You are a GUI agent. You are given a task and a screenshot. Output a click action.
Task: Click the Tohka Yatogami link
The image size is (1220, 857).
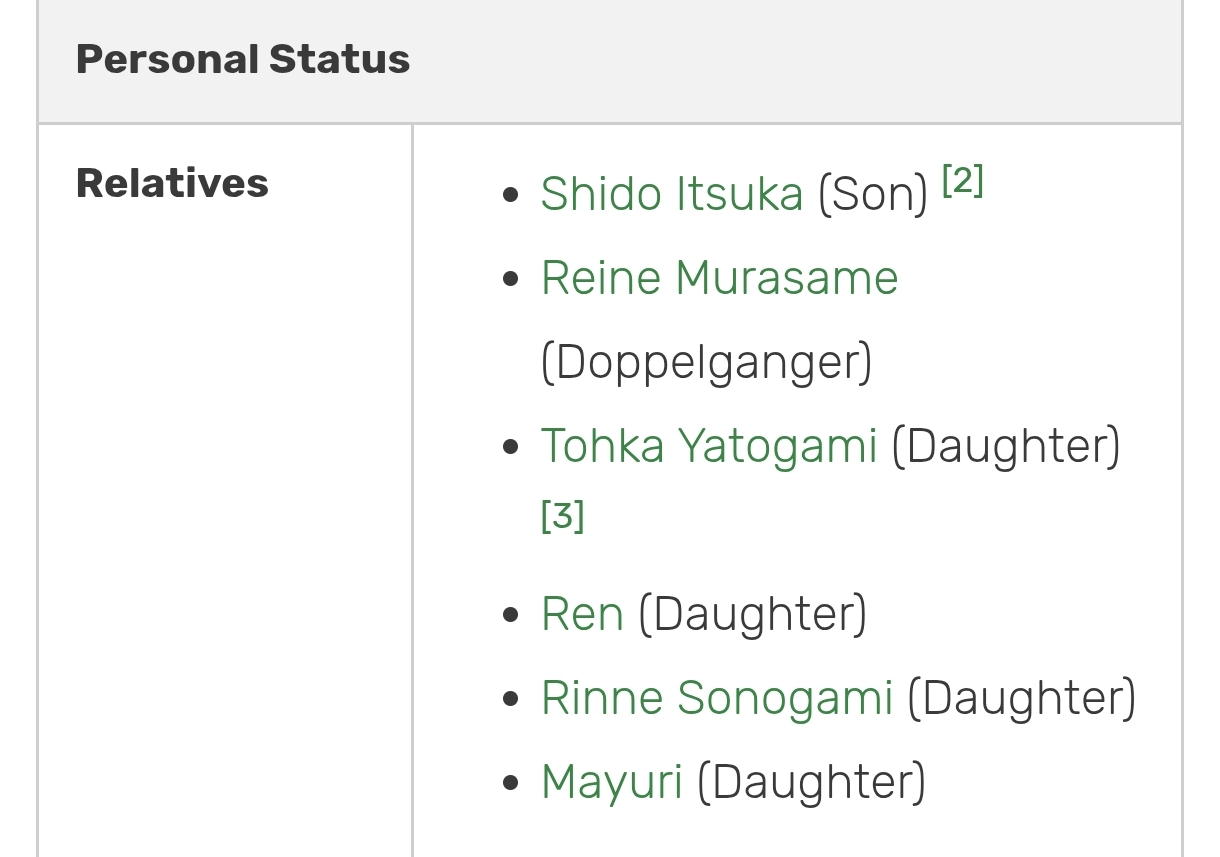tap(708, 446)
